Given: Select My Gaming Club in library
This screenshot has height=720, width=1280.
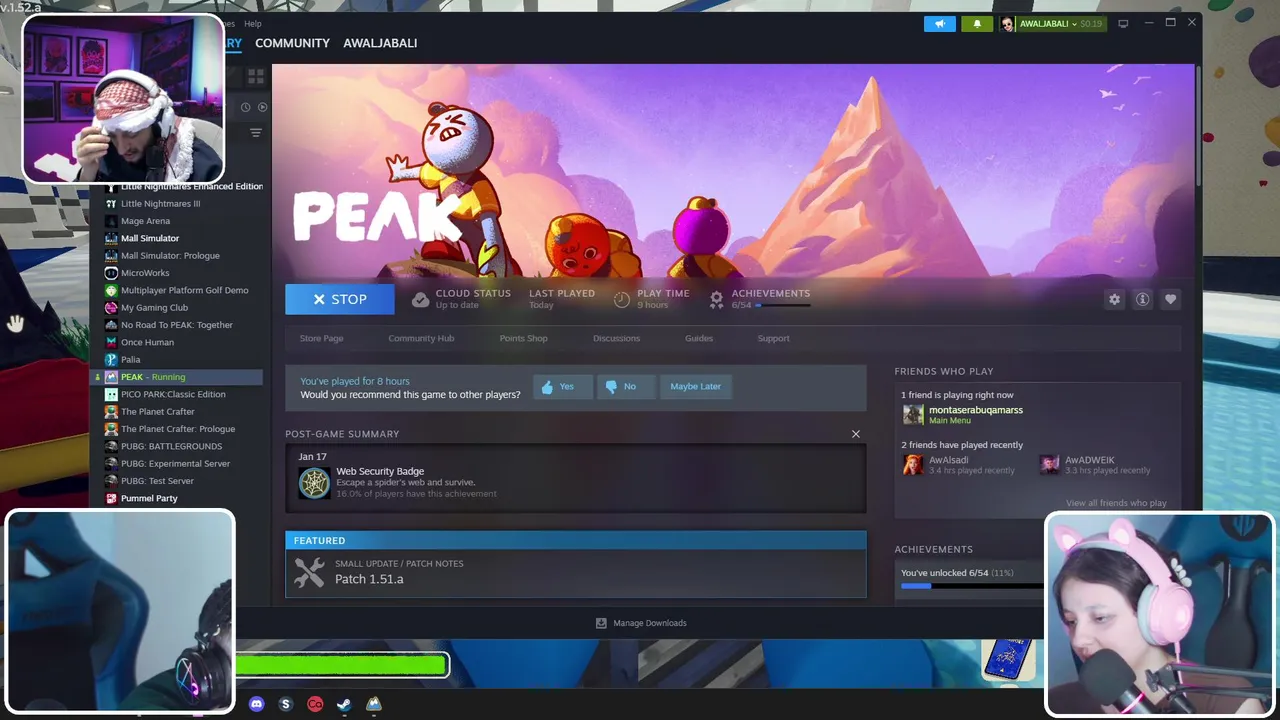Looking at the screenshot, I should 154,307.
